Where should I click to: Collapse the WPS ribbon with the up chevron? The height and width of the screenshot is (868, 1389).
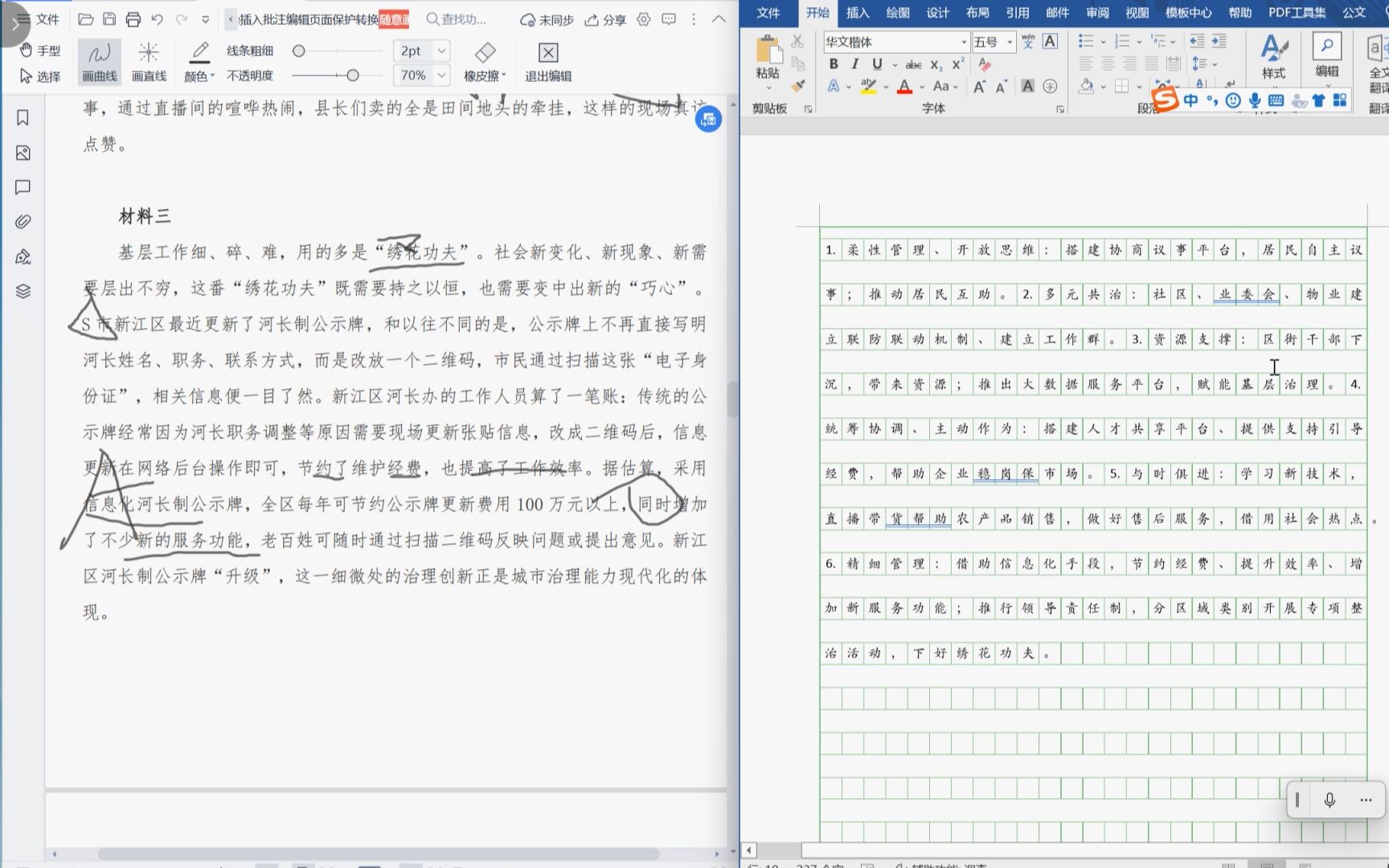(x=719, y=19)
